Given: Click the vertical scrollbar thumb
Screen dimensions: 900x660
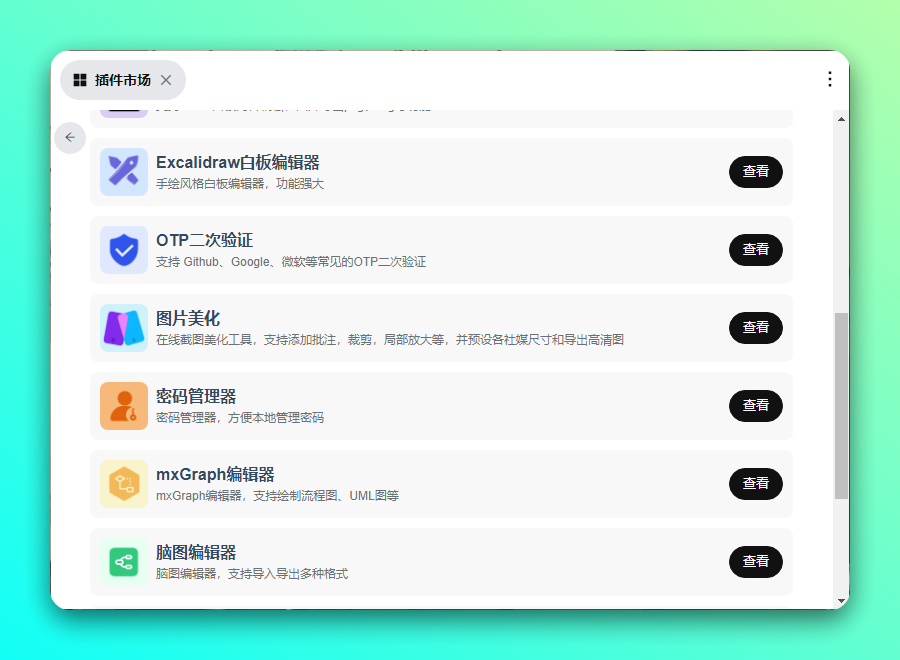Looking at the screenshot, I should pos(841,406).
